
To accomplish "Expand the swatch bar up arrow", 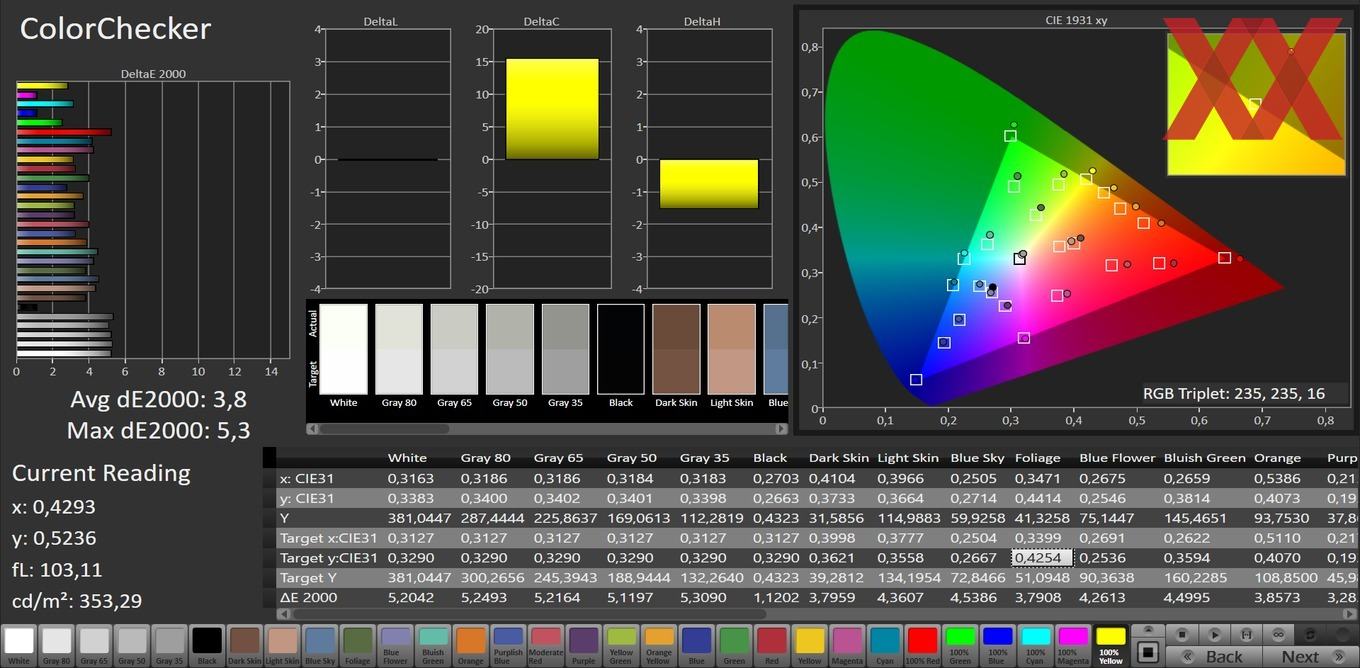I will tap(1148, 630).
